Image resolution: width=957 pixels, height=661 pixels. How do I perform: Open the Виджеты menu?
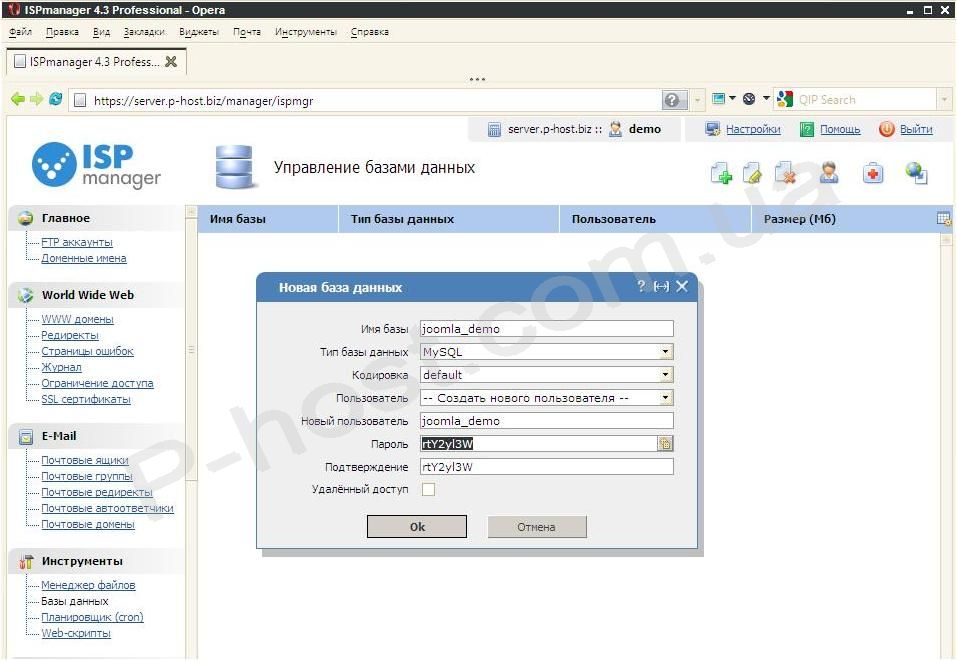(199, 32)
